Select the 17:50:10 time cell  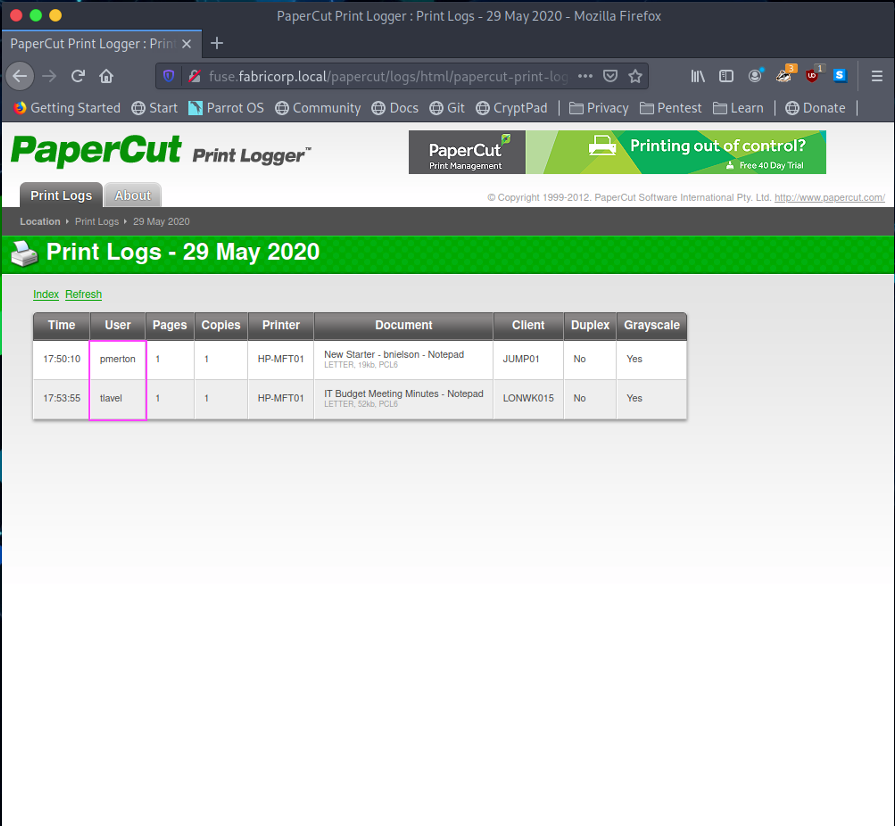pyautogui.click(x=62, y=359)
